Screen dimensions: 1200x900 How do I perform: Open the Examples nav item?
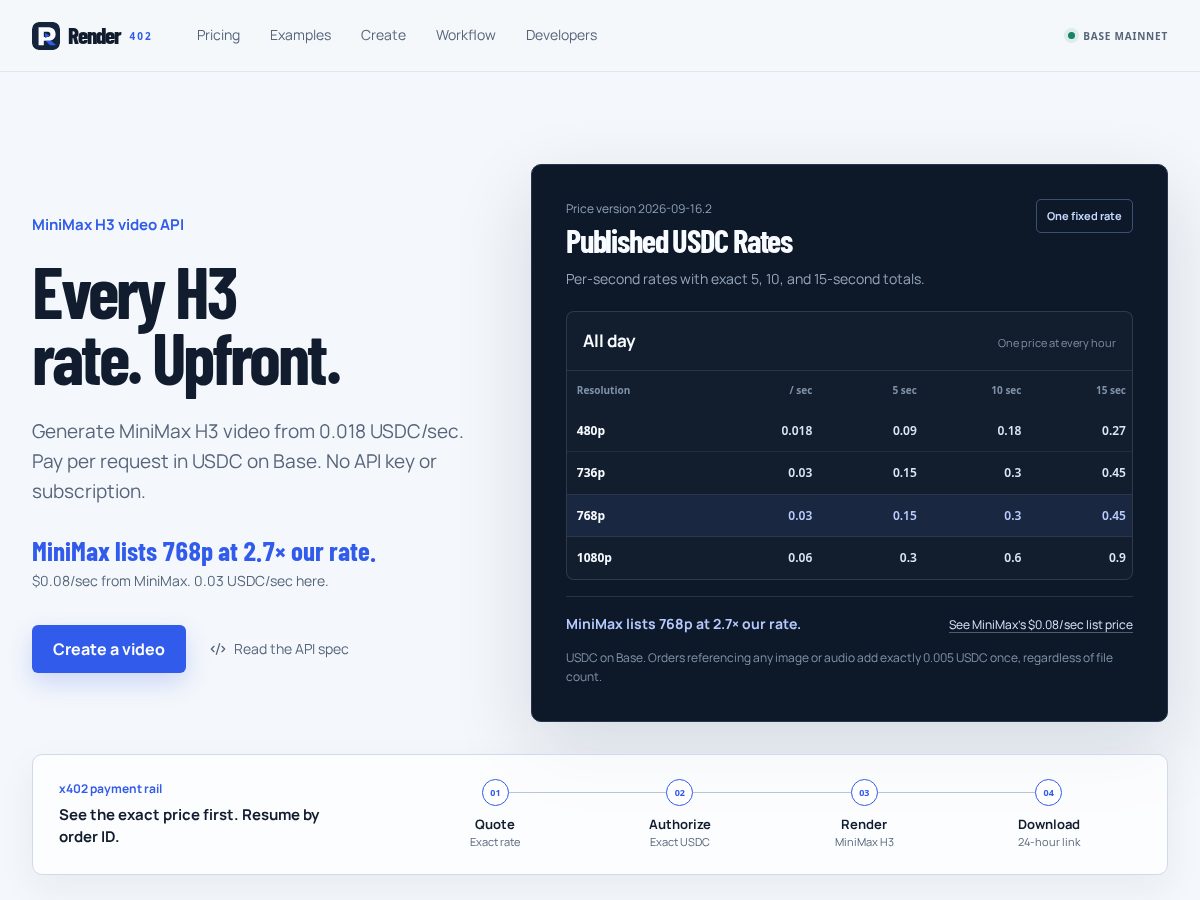[x=300, y=35]
